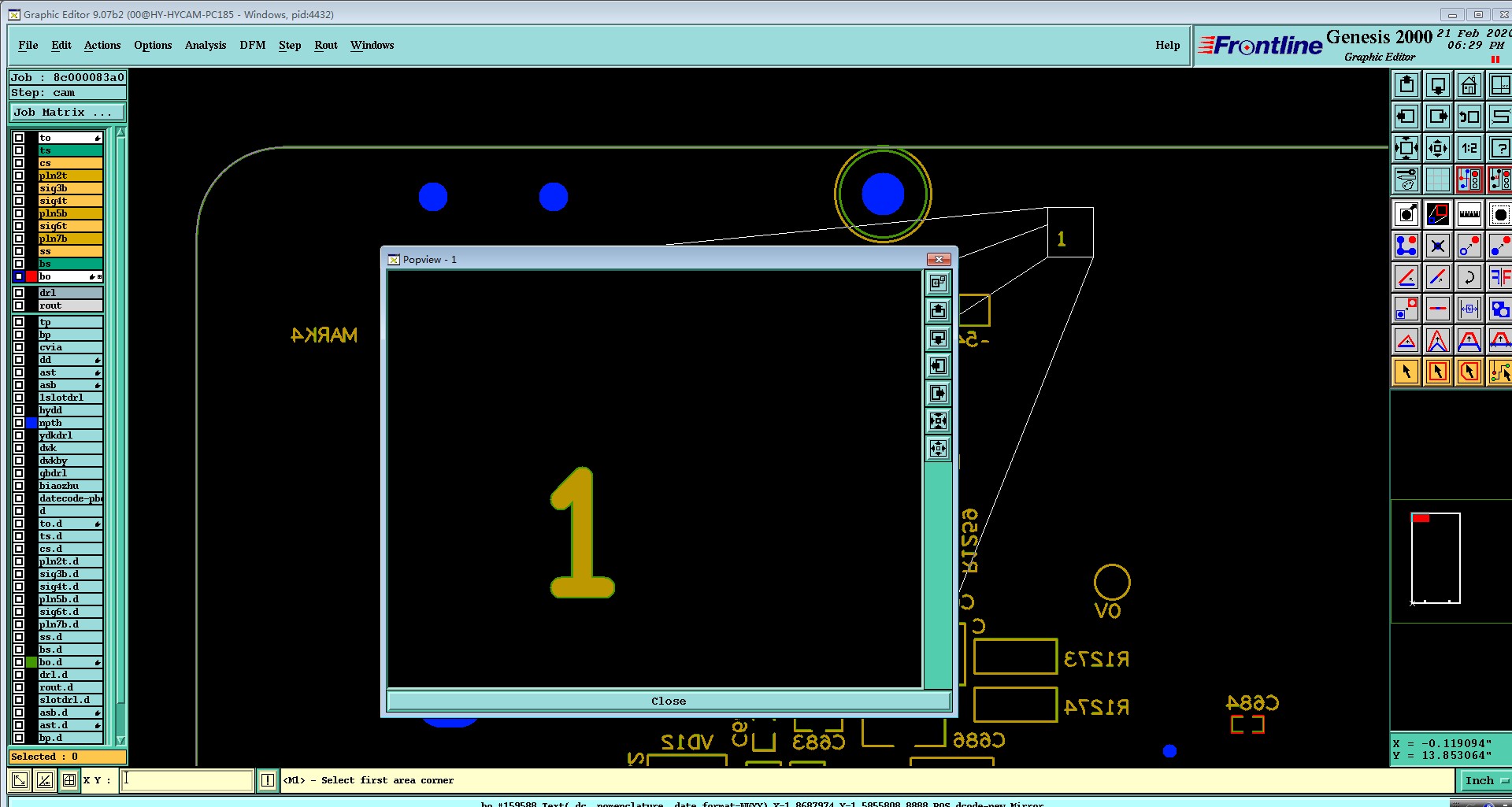Select the plain arrow selection tool
The image size is (1512, 807).
[x=1406, y=372]
